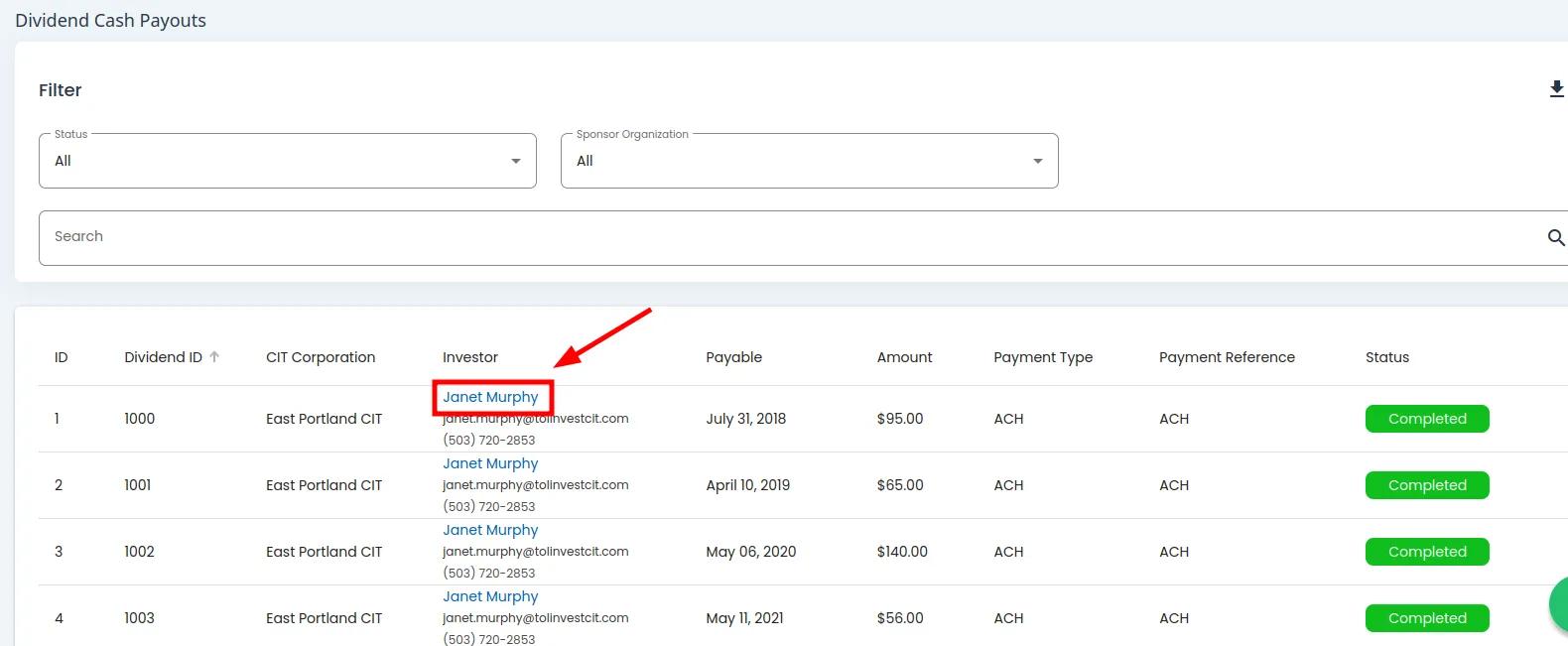Screen dimensions: 1568x646
Task: Sort by the Amount column header
Action: coord(904,357)
